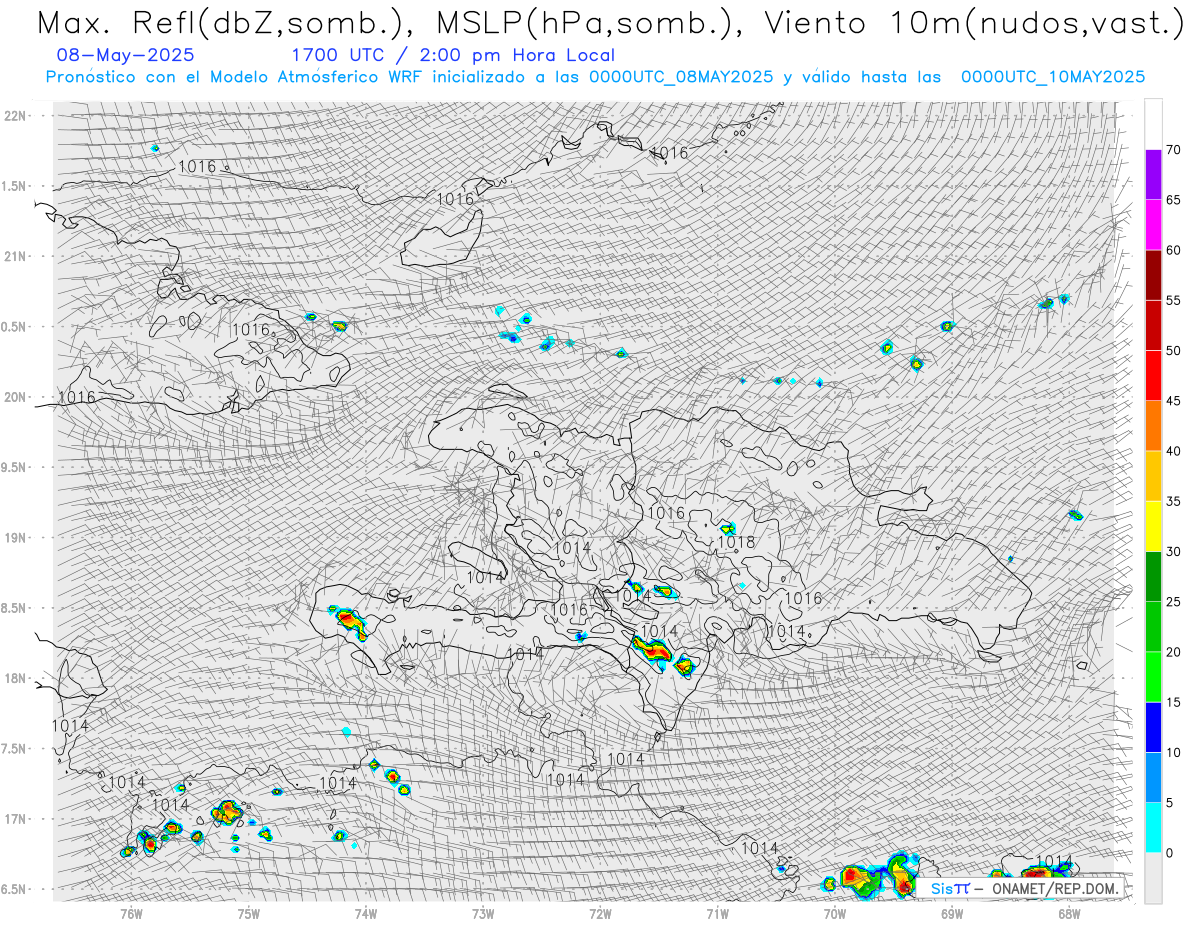Click the '17N' latitude axis label
The height and width of the screenshot is (927, 1200).
tap(15, 819)
